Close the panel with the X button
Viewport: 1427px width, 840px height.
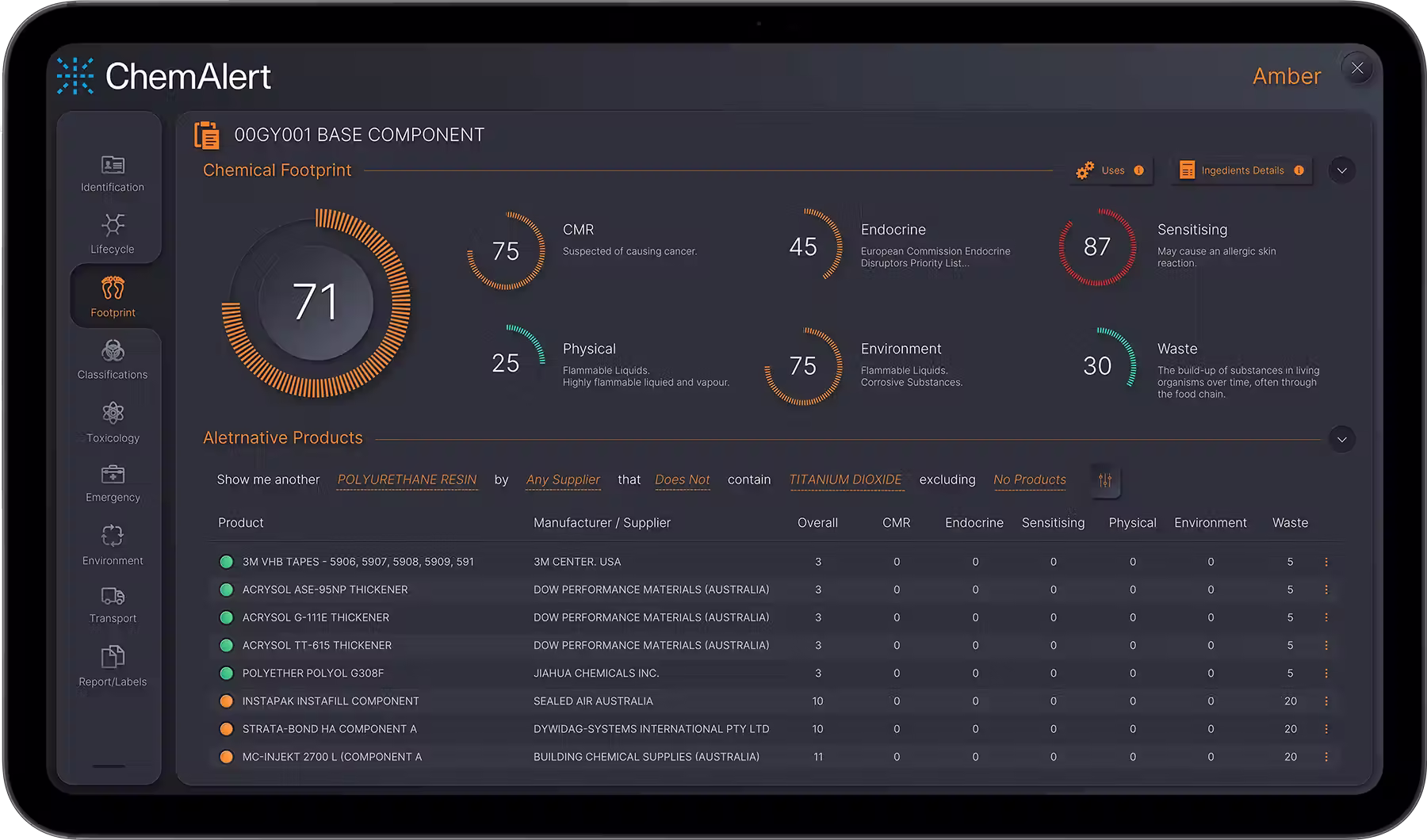click(x=1357, y=68)
